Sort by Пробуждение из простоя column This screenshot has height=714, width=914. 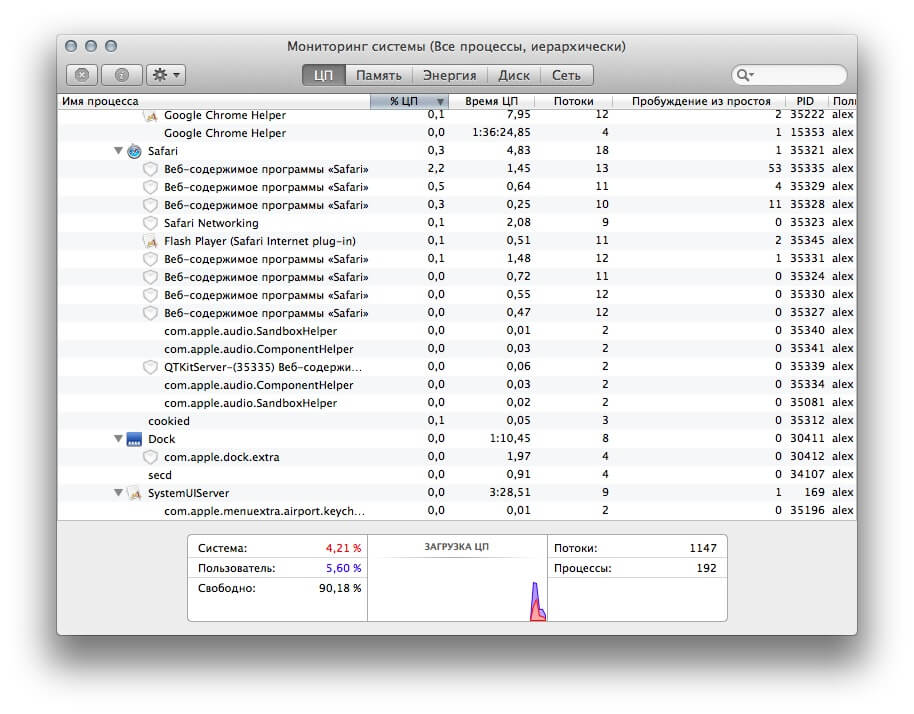701,101
